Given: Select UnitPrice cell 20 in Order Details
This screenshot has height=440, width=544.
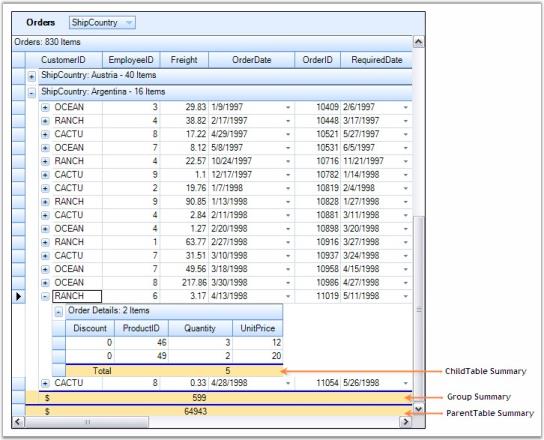Looking at the screenshot, I should pyautogui.click(x=257, y=356).
